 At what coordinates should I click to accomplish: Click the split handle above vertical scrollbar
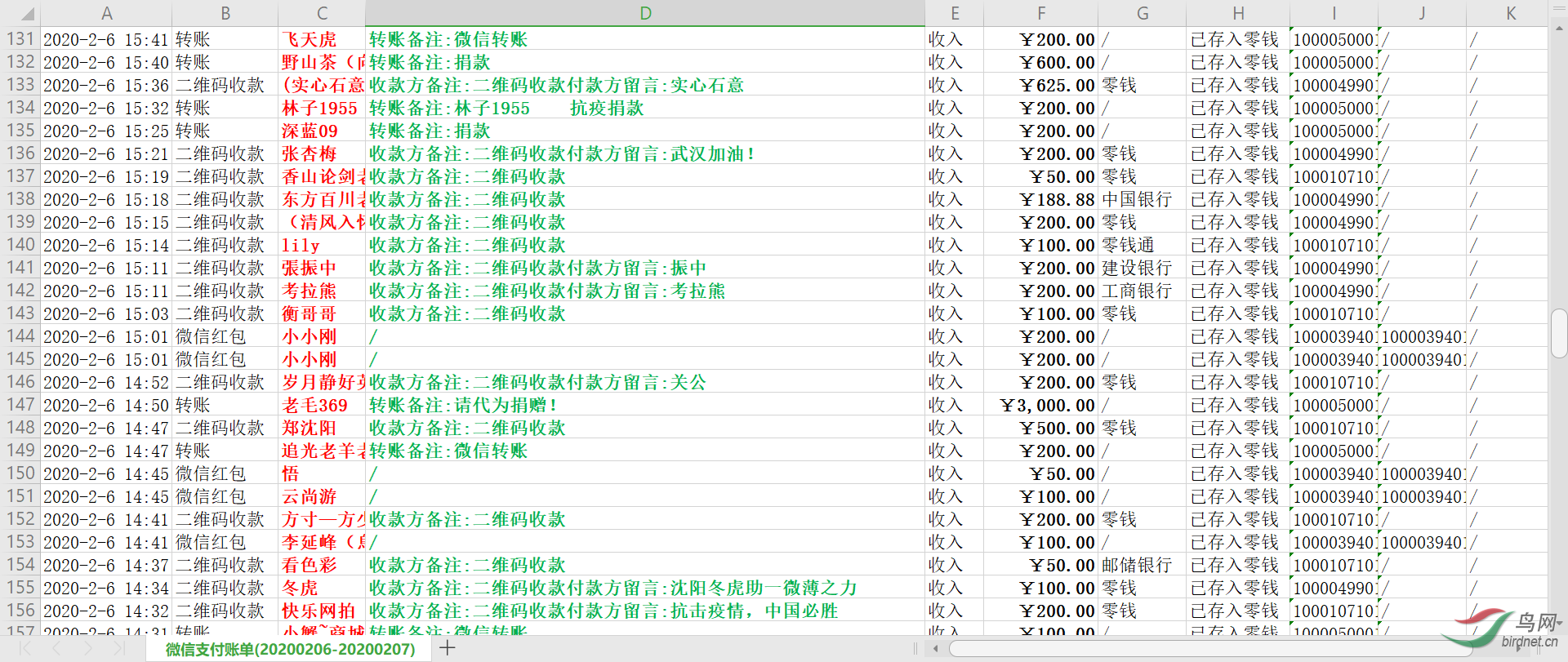[x=1558, y=7]
